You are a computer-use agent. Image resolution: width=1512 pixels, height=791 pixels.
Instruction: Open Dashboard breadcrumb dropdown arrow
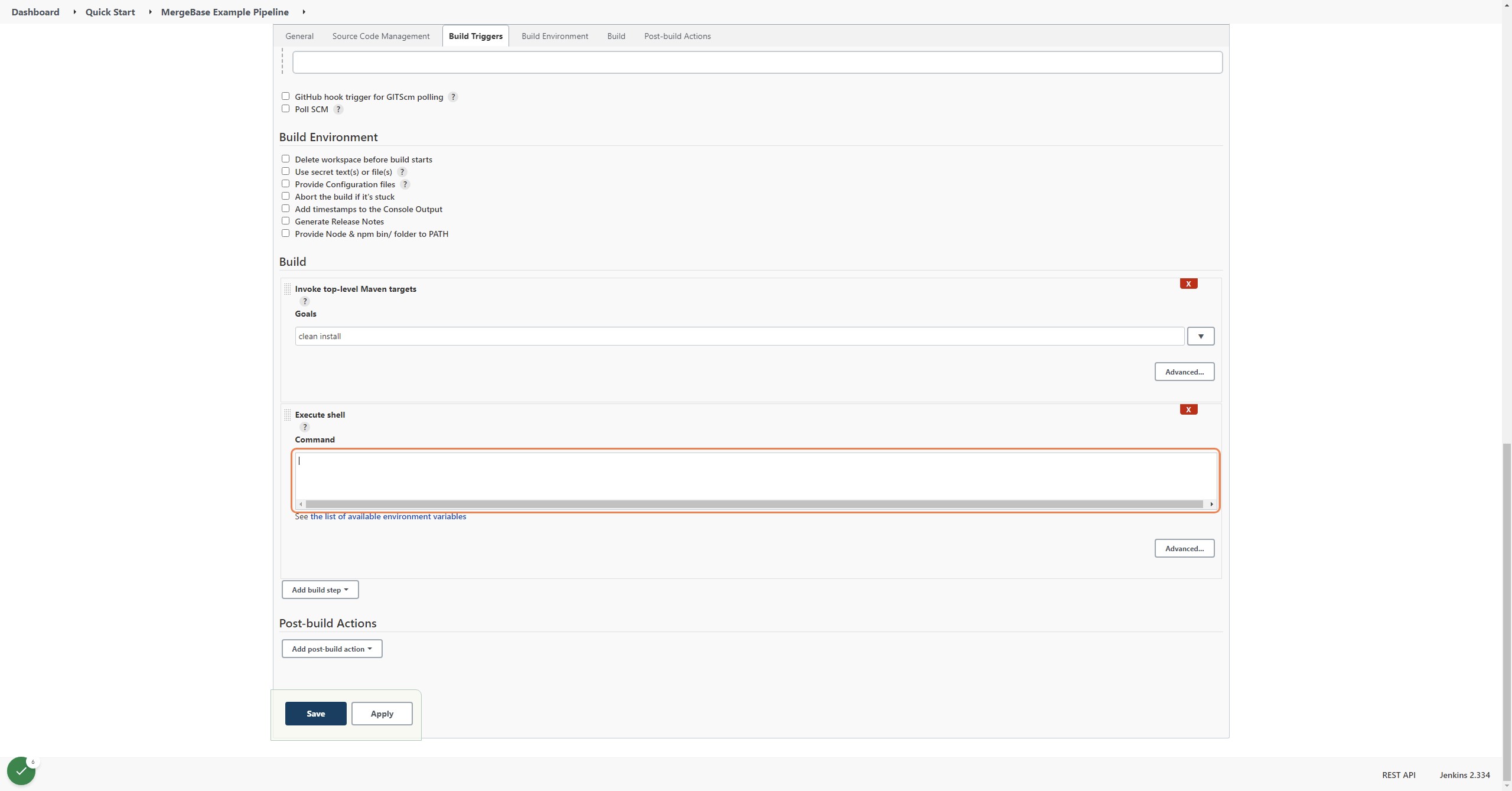[x=74, y=12]
